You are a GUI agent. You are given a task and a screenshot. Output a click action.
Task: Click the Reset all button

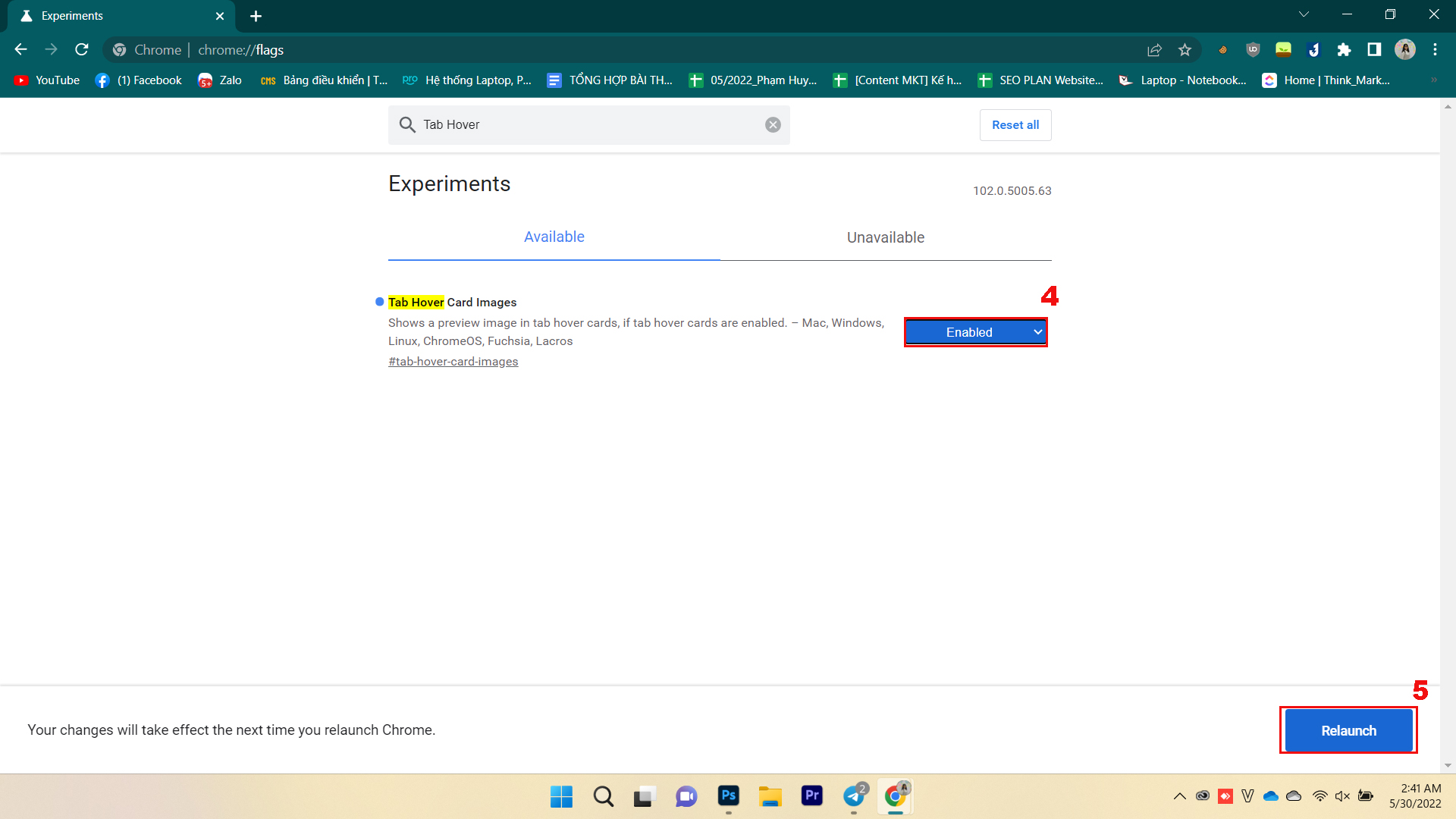click(1015, 125)
